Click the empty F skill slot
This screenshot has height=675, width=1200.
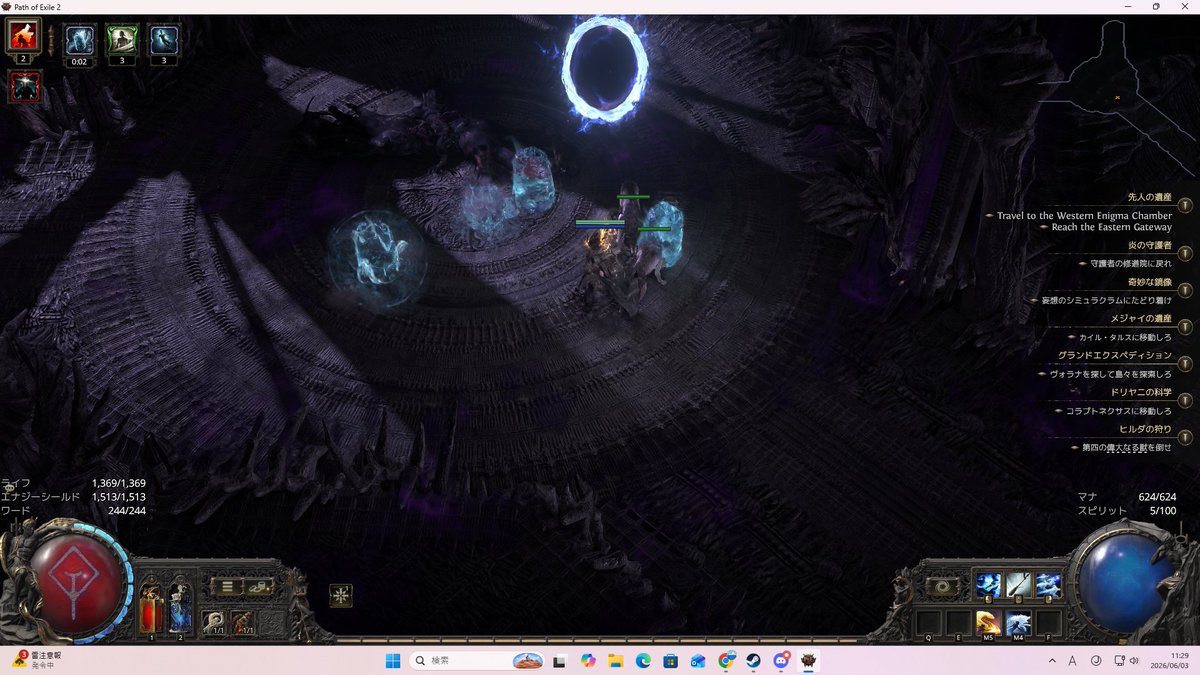coord(1049,622)
